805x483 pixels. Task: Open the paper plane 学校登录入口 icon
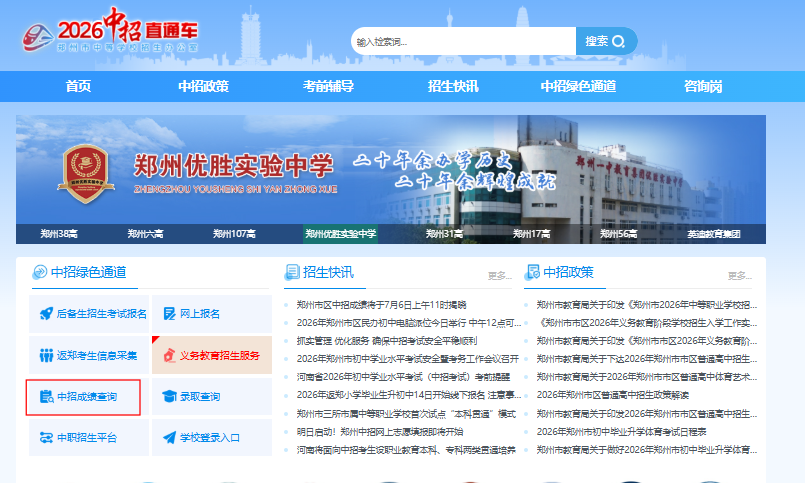(x=169, y=437)
